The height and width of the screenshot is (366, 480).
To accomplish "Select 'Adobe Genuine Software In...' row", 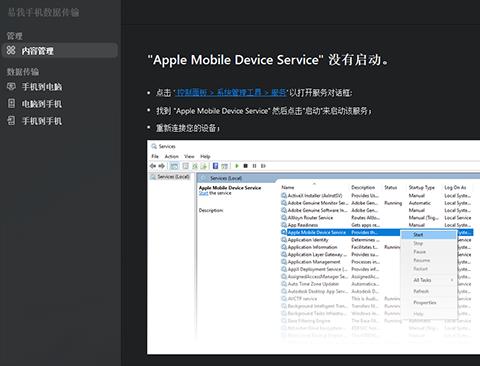I will coord(376,210).
